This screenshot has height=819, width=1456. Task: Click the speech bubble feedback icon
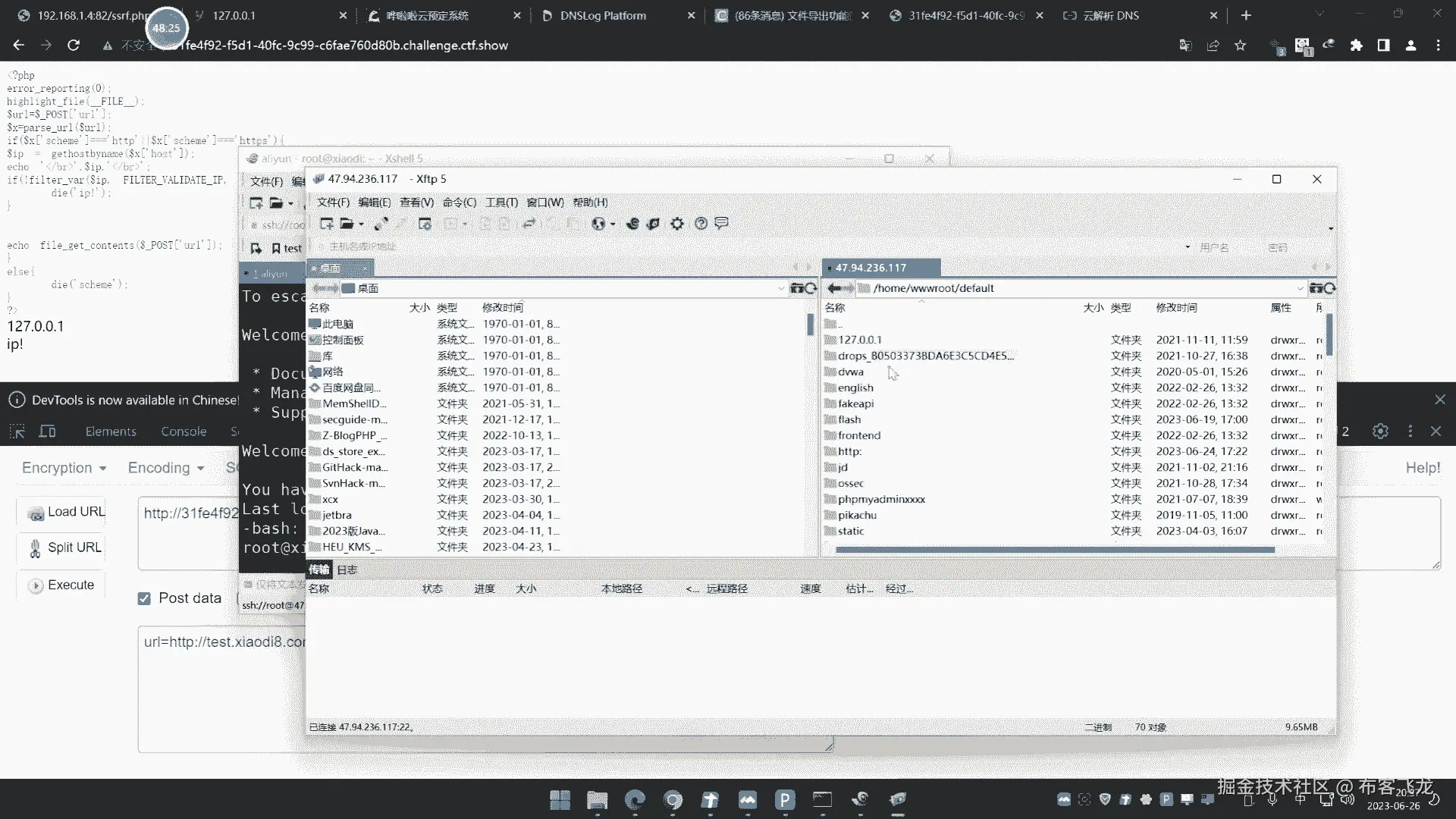click(x=722, y=223)
